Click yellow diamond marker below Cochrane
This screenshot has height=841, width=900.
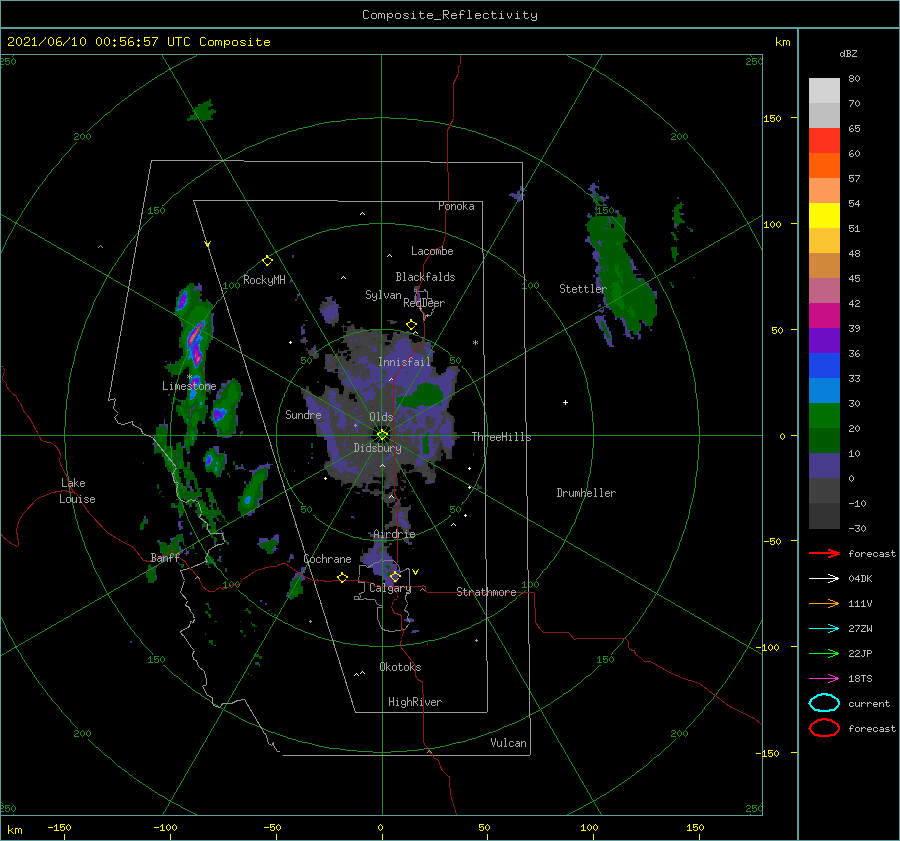pyautogui.click(x=342, y=578)
